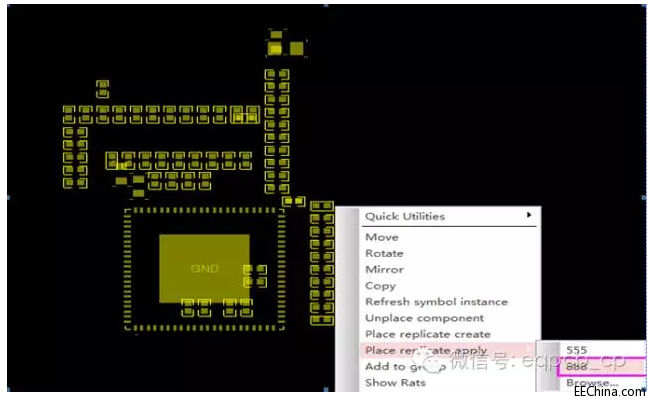Click the Quick Utilities arrow indicator

click(529, 216)
